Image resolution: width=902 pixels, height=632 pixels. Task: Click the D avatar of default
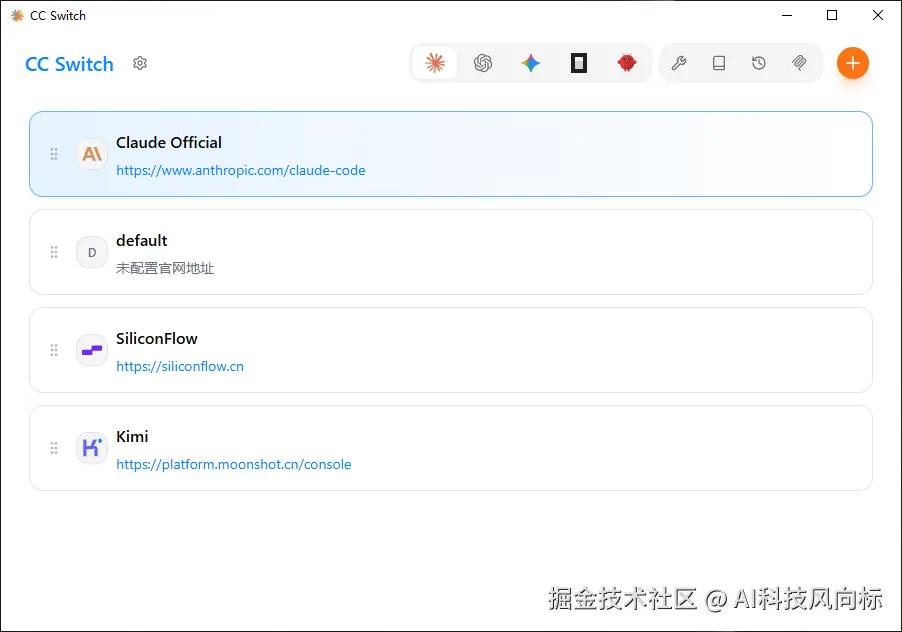[x=92, y=252]
